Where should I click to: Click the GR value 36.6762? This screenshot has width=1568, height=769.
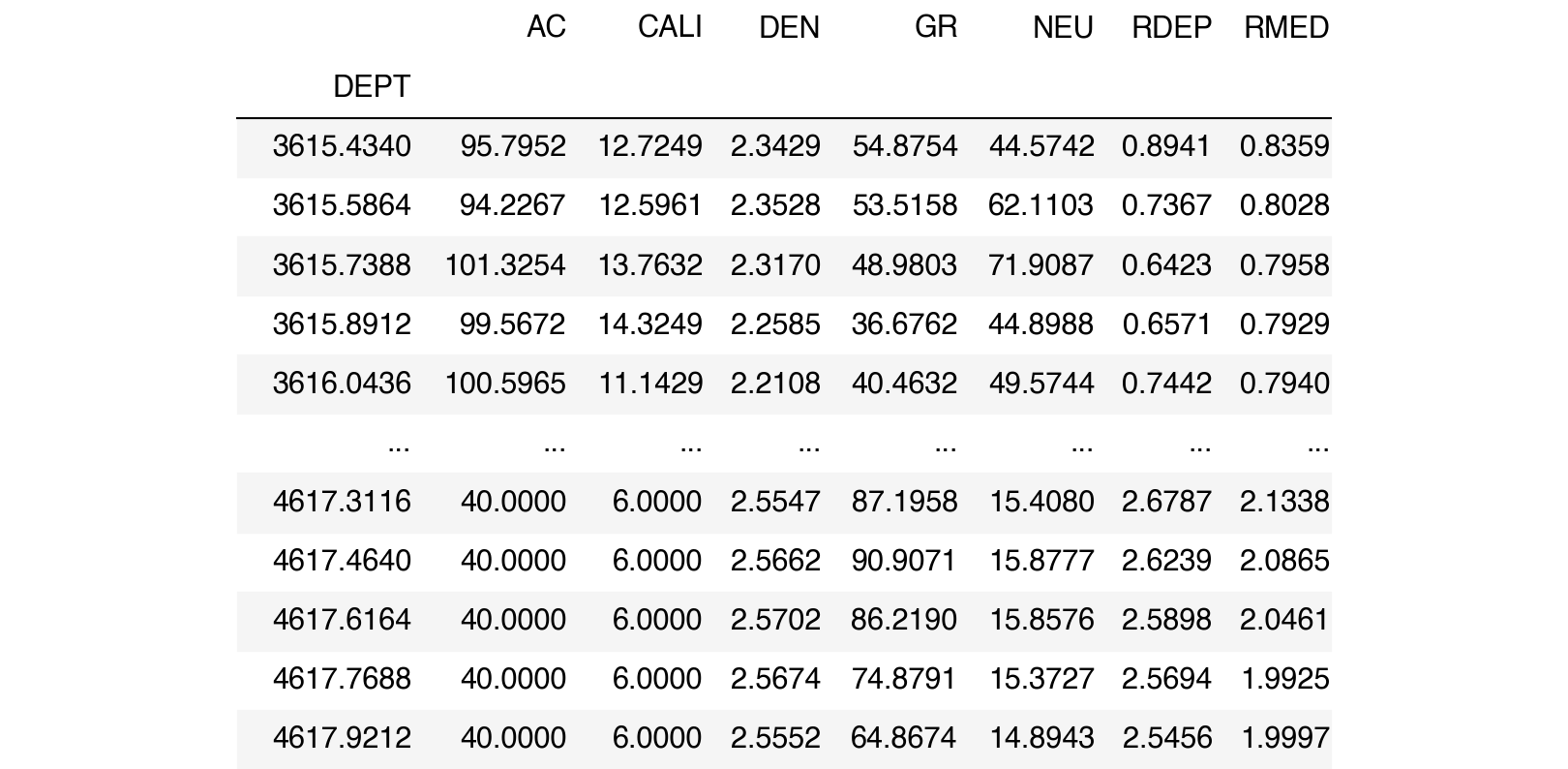pos(904,324)
